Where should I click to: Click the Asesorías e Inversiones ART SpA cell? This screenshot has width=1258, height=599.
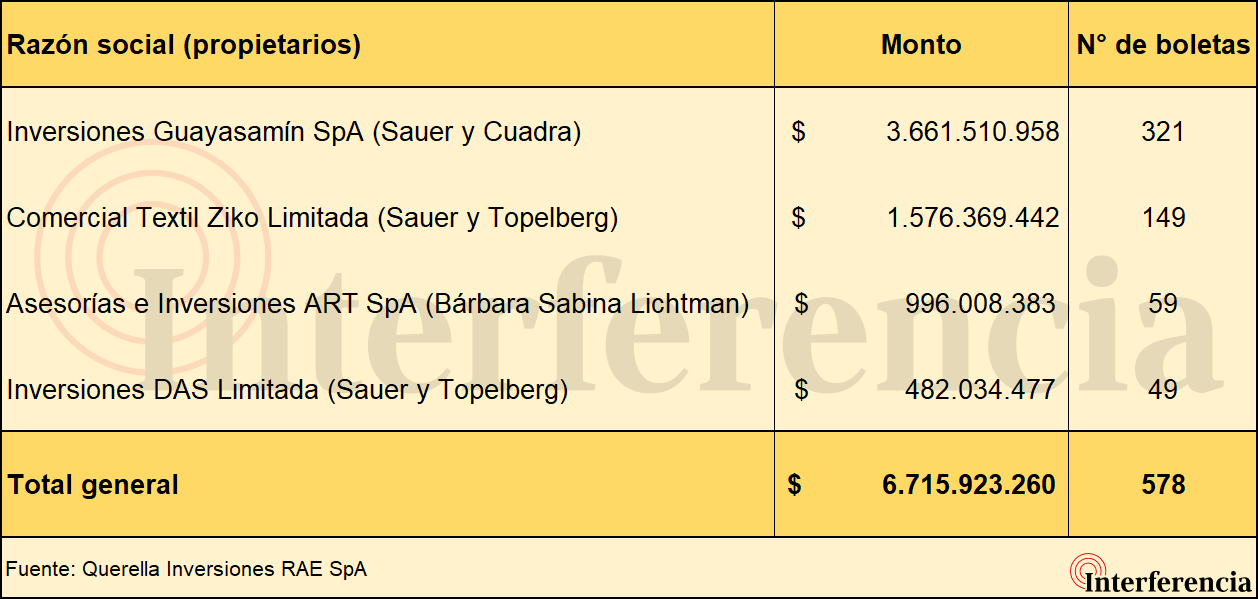(378, 304)
